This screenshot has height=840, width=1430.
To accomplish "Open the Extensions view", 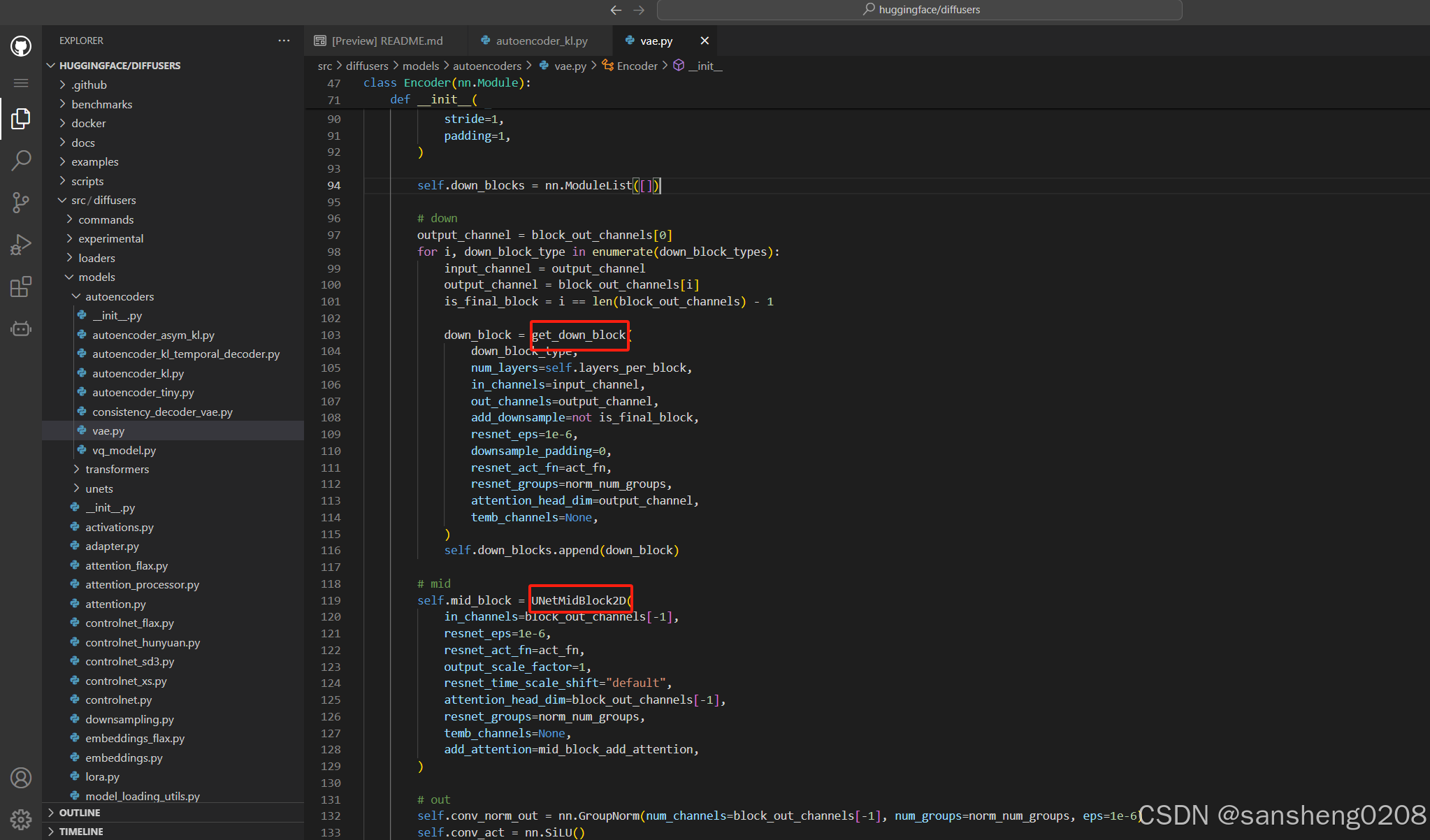I will click(x=21, y=287).
